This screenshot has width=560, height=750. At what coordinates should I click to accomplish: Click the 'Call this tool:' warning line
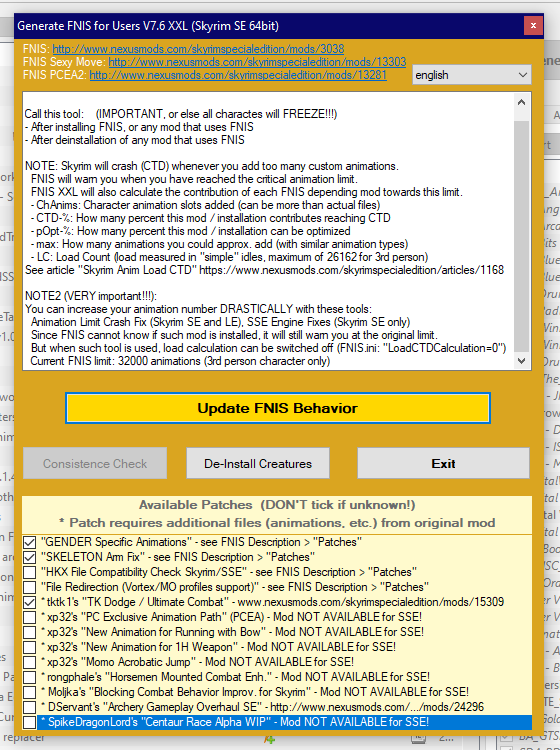[x=181, y=114]
